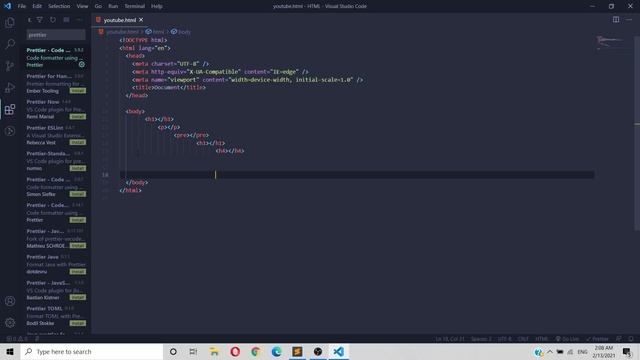Image resolution: width=640 pixels, height=360 pixels.
Task: Open the Help menu
Action: [157, 6]
